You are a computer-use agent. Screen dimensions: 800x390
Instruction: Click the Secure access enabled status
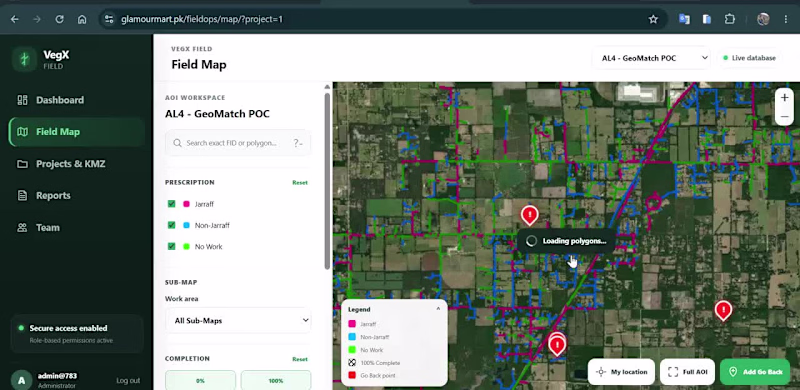pos(77,333)
